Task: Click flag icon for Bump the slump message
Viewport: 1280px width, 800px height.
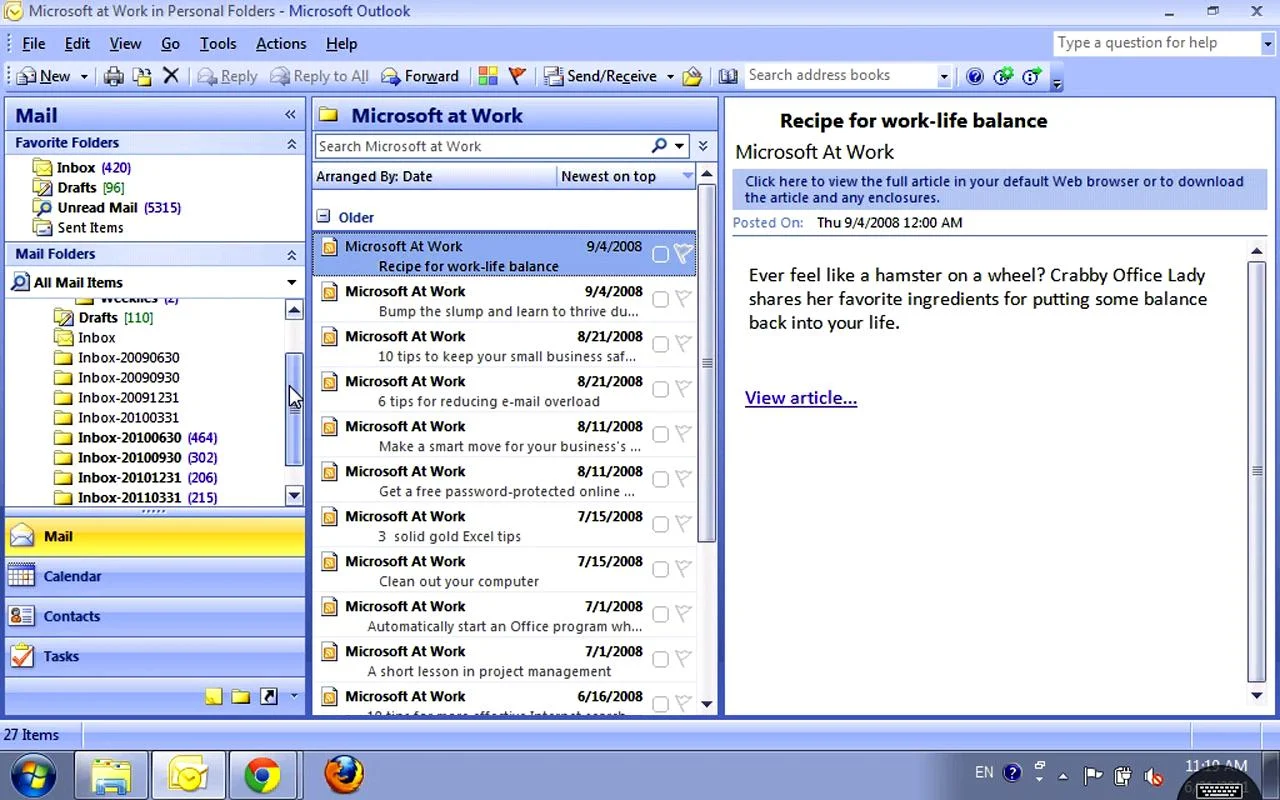Action: (683, 299)
